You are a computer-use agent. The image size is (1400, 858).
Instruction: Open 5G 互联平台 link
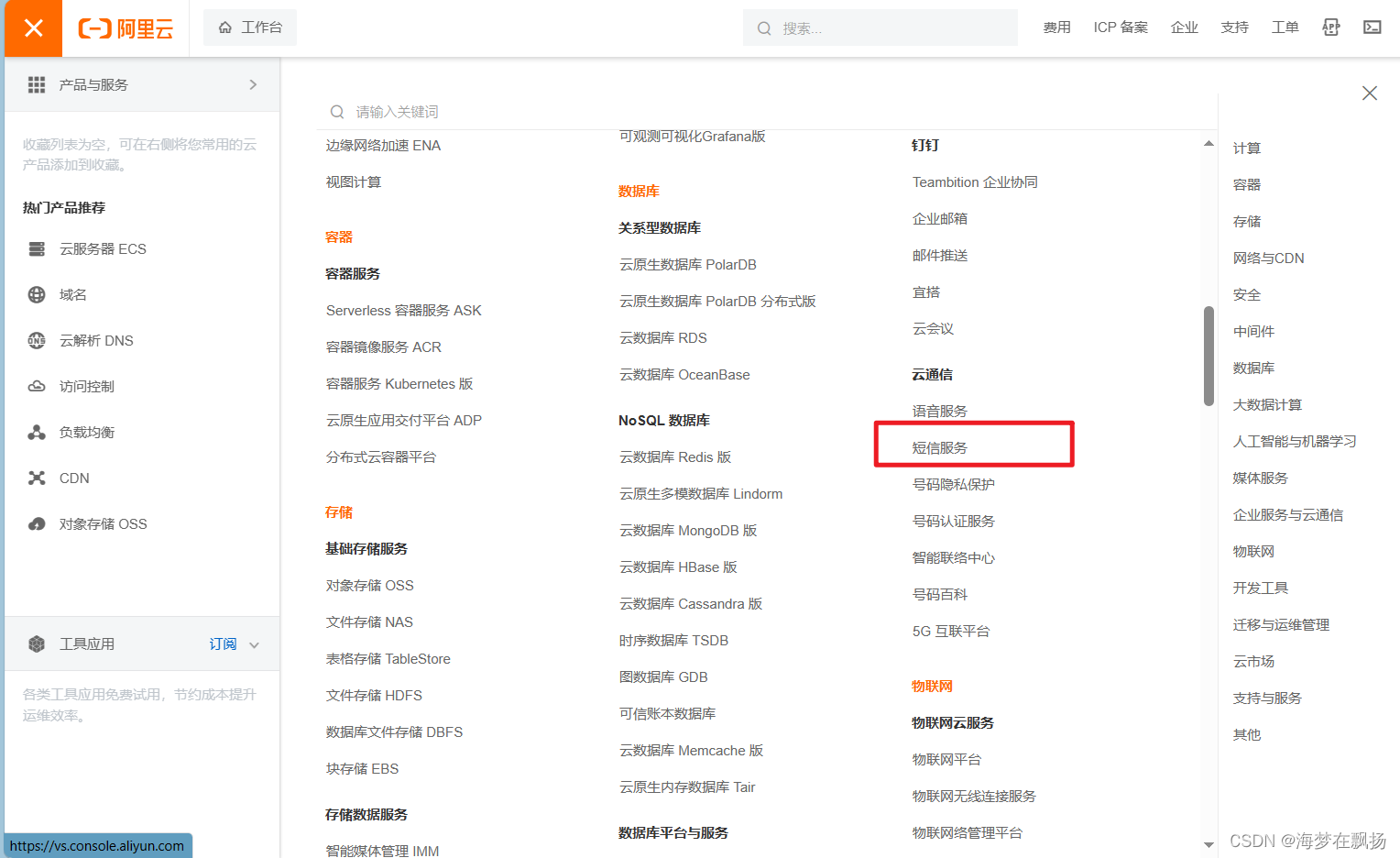(x=951, y=631)
